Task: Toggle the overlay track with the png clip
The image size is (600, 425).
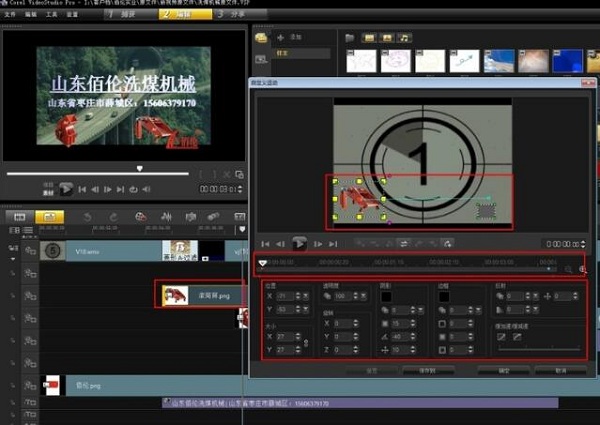Action: click(x=31, y=295)
